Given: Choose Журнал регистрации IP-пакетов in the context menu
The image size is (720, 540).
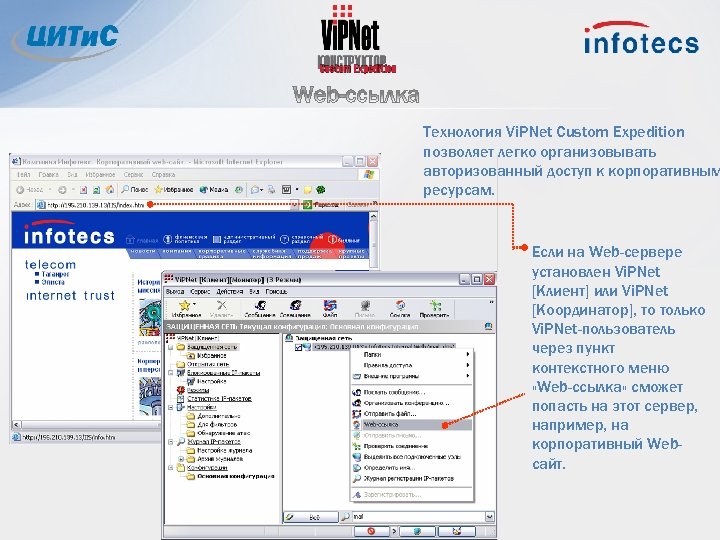Looking at the screenshot, I should tap(412, 478).
